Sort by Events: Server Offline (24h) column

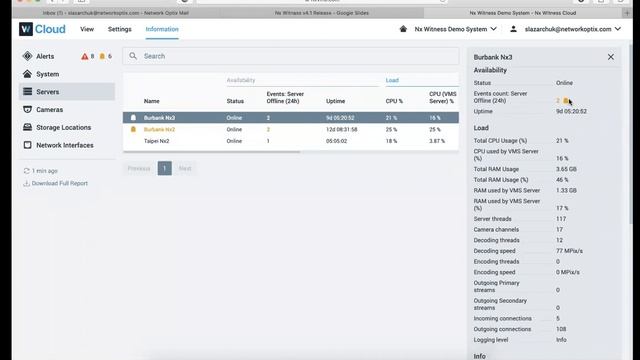285,97
